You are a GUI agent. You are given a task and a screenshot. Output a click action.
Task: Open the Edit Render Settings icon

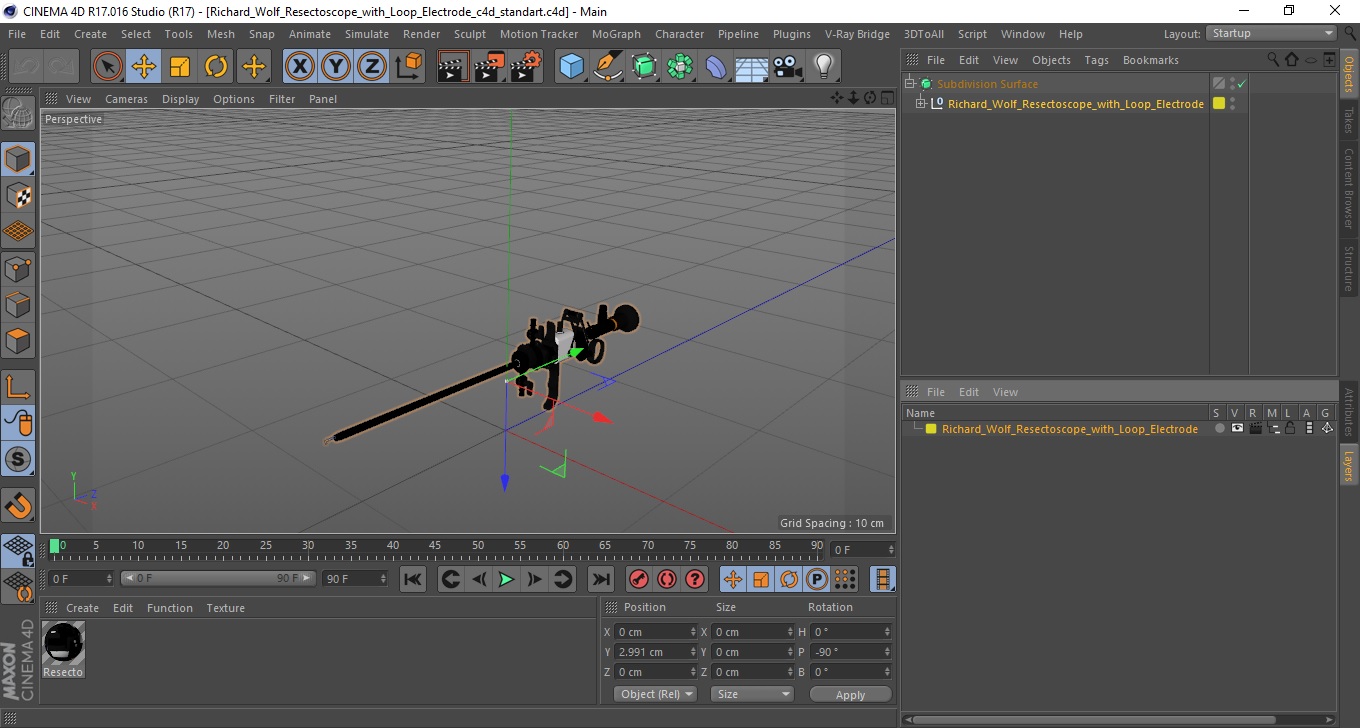point(526,67)
